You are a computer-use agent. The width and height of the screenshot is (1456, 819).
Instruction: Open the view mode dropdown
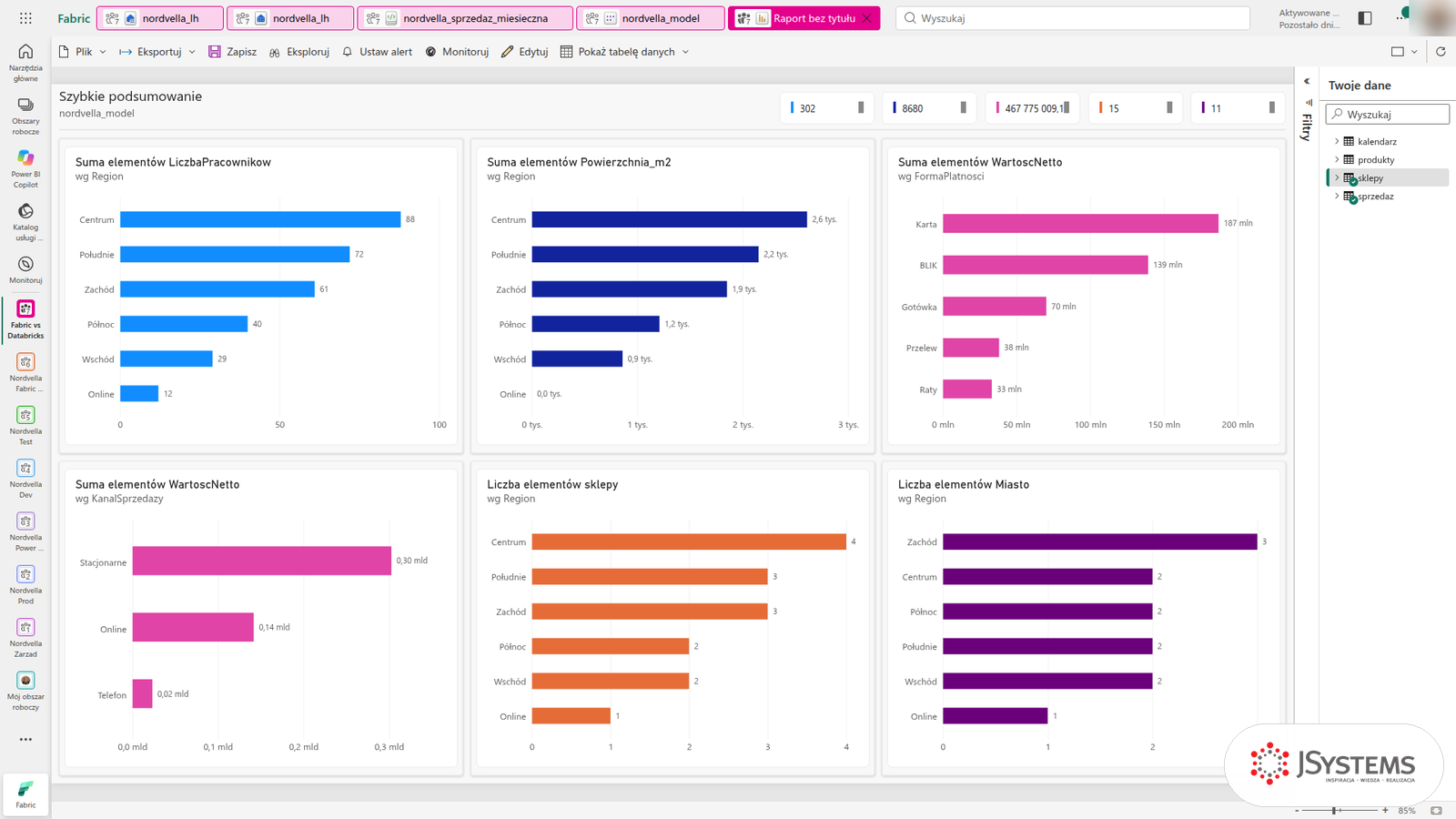pos(1404,52)
